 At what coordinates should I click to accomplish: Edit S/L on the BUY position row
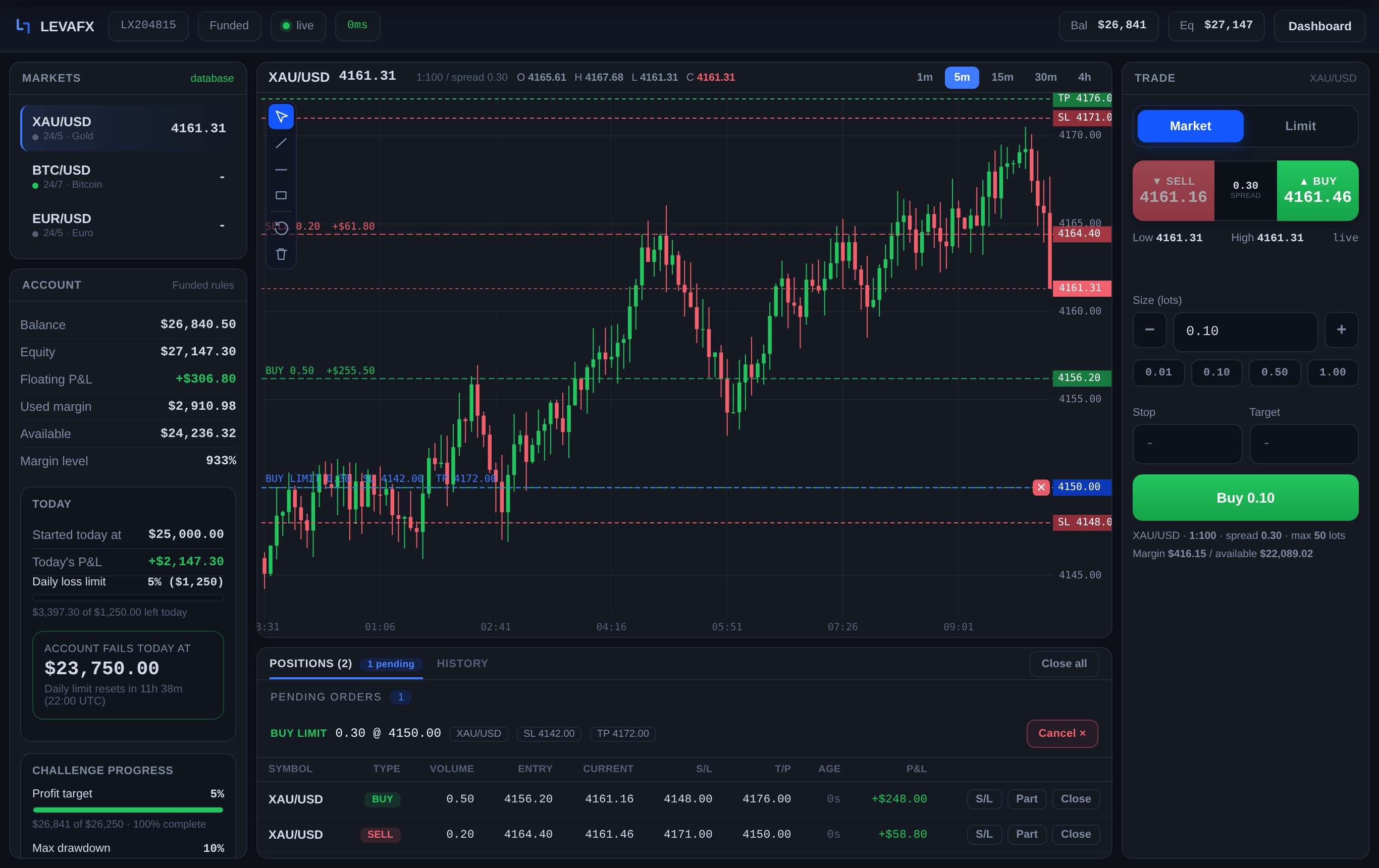tap(984, 799)
